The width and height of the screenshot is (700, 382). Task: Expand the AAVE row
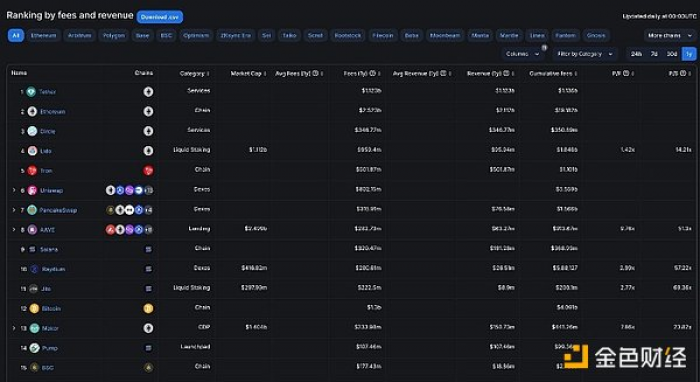(14, 230)
